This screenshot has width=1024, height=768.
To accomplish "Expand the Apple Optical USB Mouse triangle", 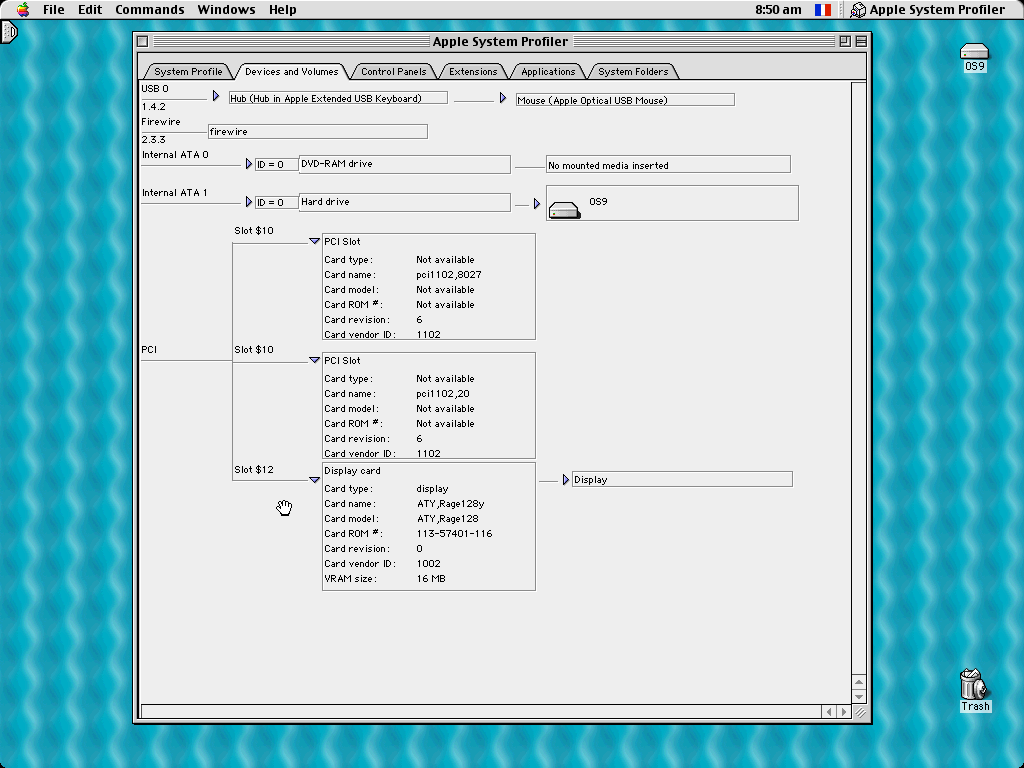I will click(502, 98).
